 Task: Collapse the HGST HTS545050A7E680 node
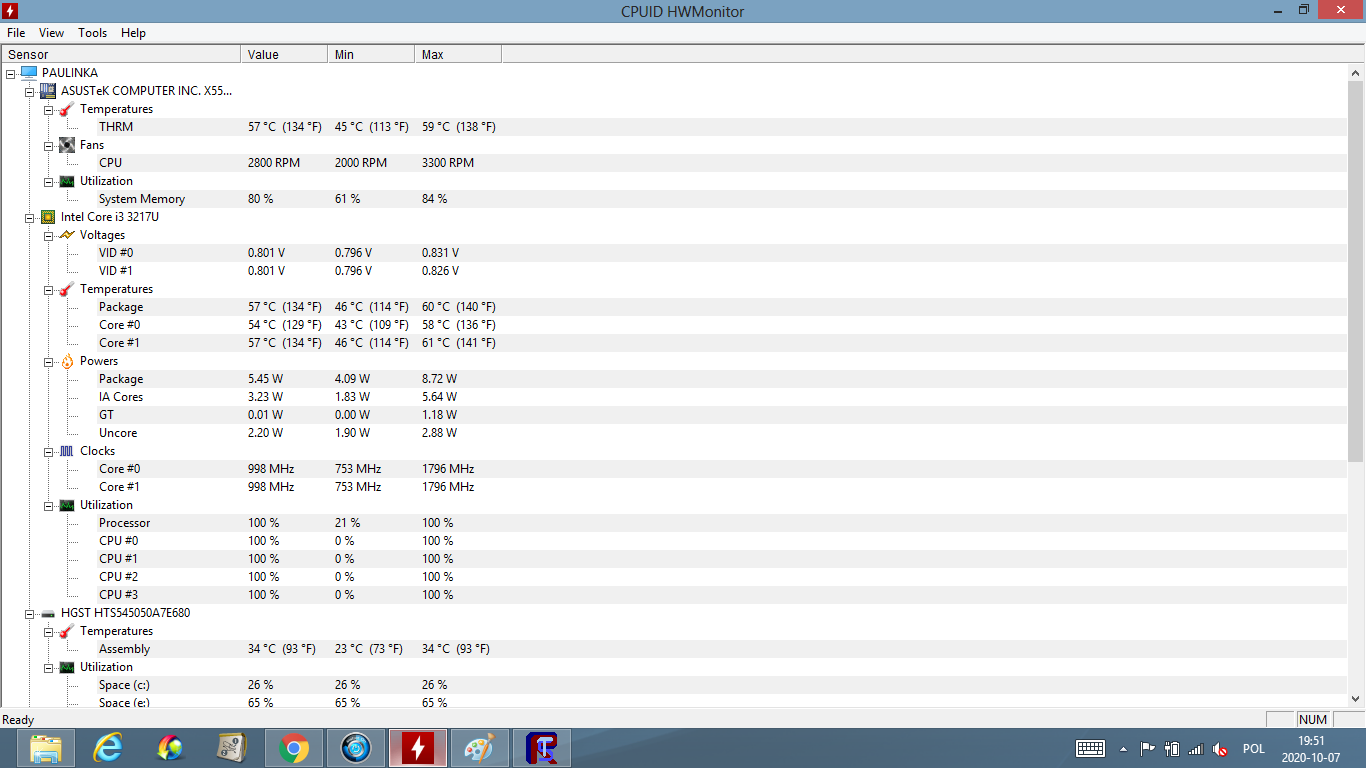(30, 613)
